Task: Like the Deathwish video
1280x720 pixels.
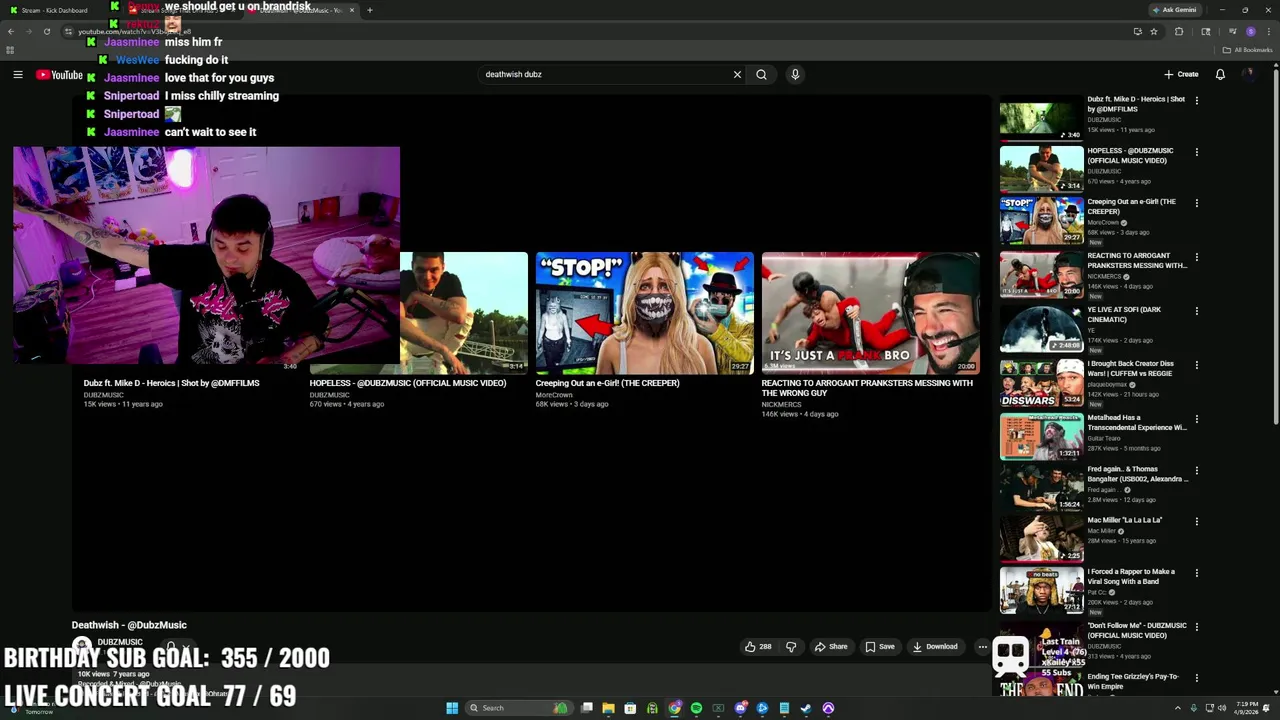Action: click(758, 646)
